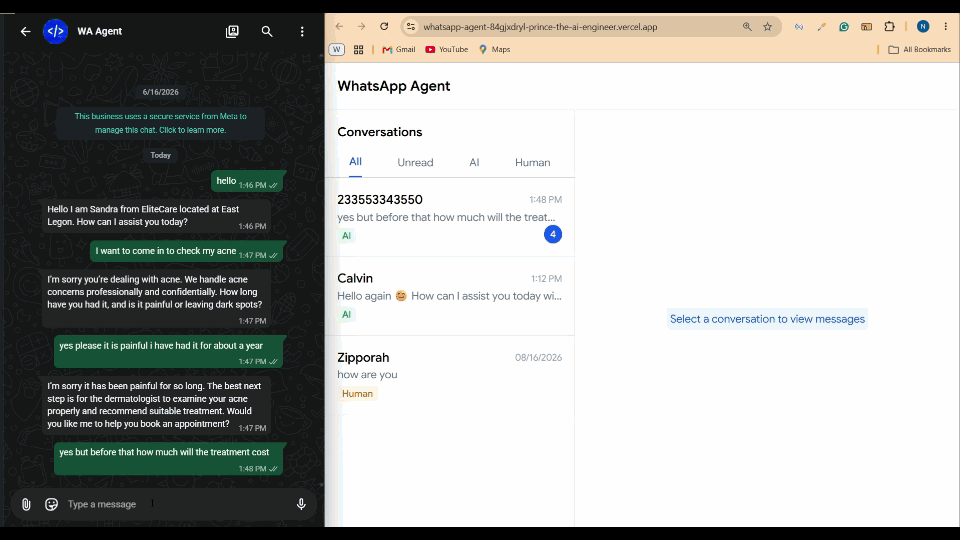Image resolution: width=960 pixels, height=540 pixels.
Task: Open the Calvin conversation
Action: click(x=449, y=296)
